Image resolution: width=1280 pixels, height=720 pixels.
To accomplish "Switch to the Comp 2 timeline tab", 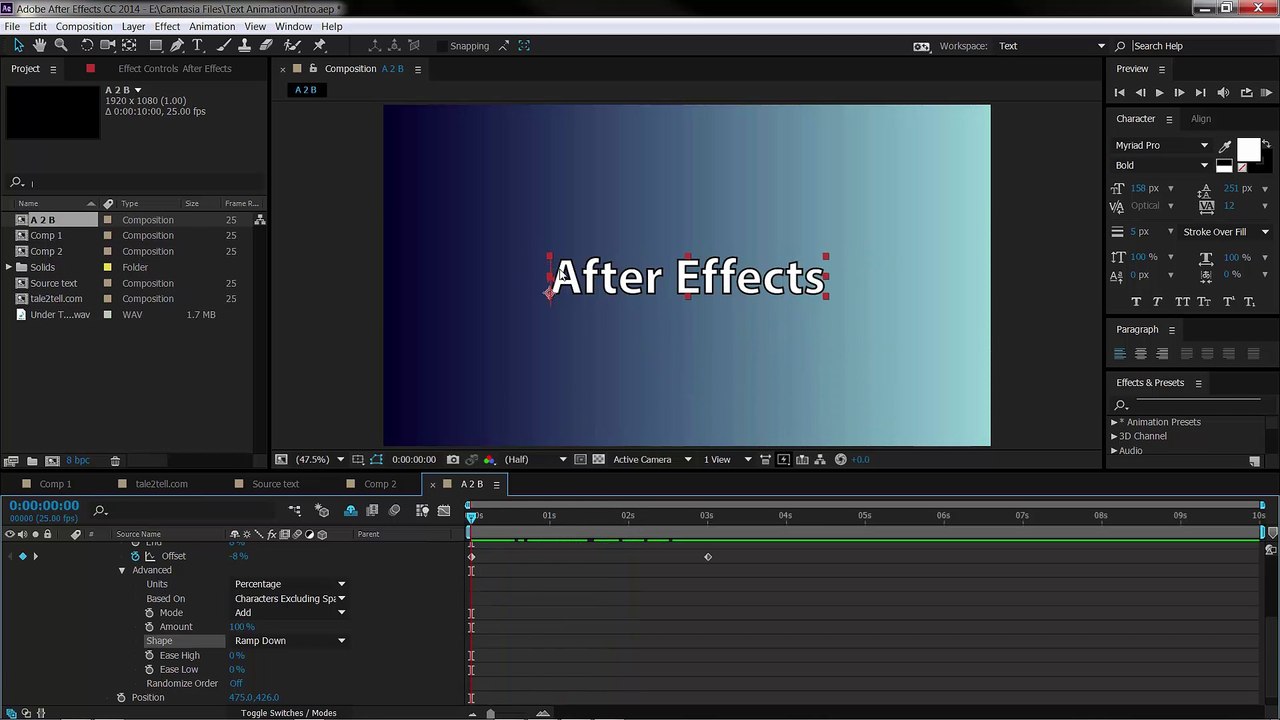I will pos(380,484).
